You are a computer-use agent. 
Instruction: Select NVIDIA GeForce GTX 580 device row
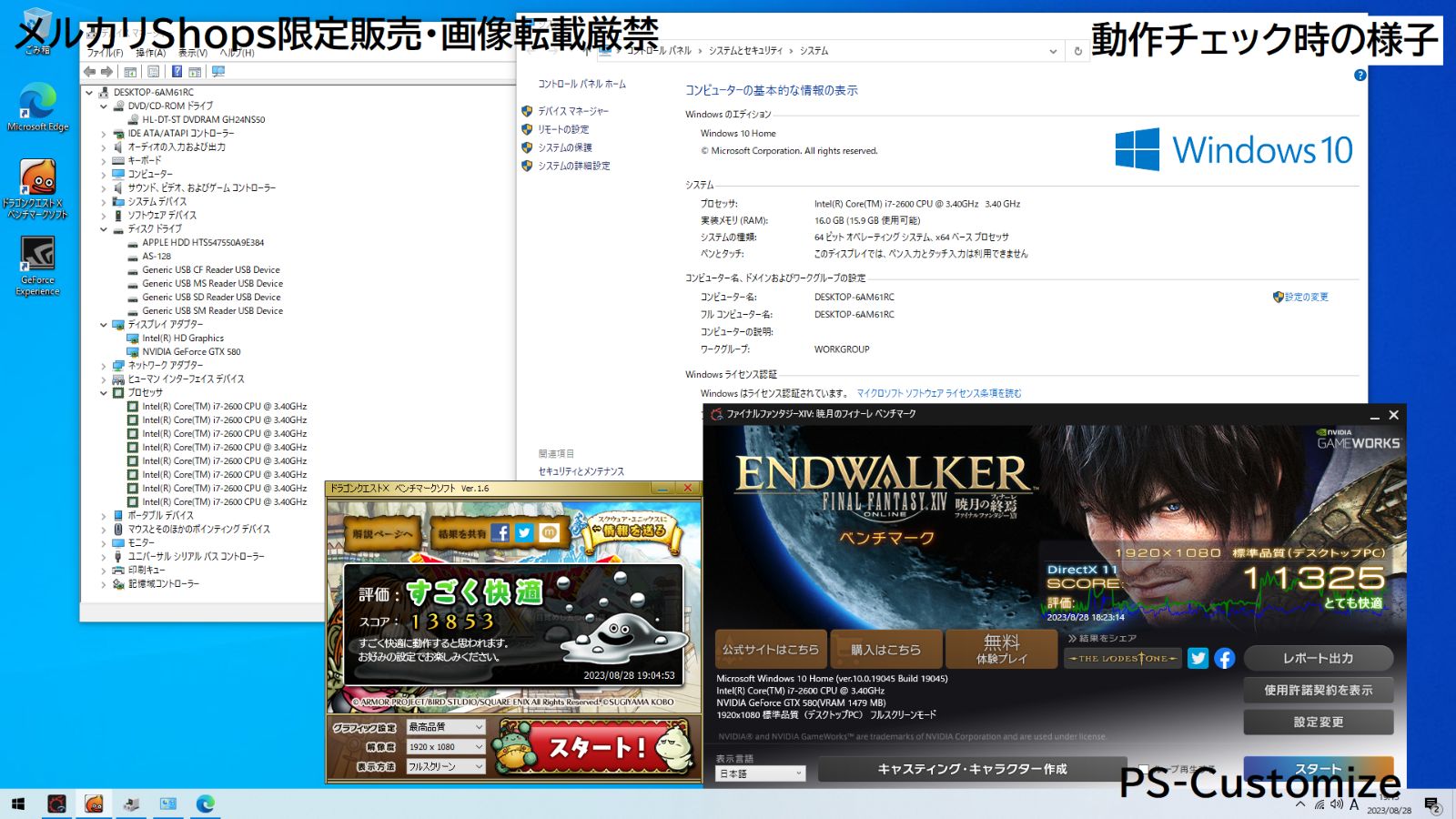183,351
